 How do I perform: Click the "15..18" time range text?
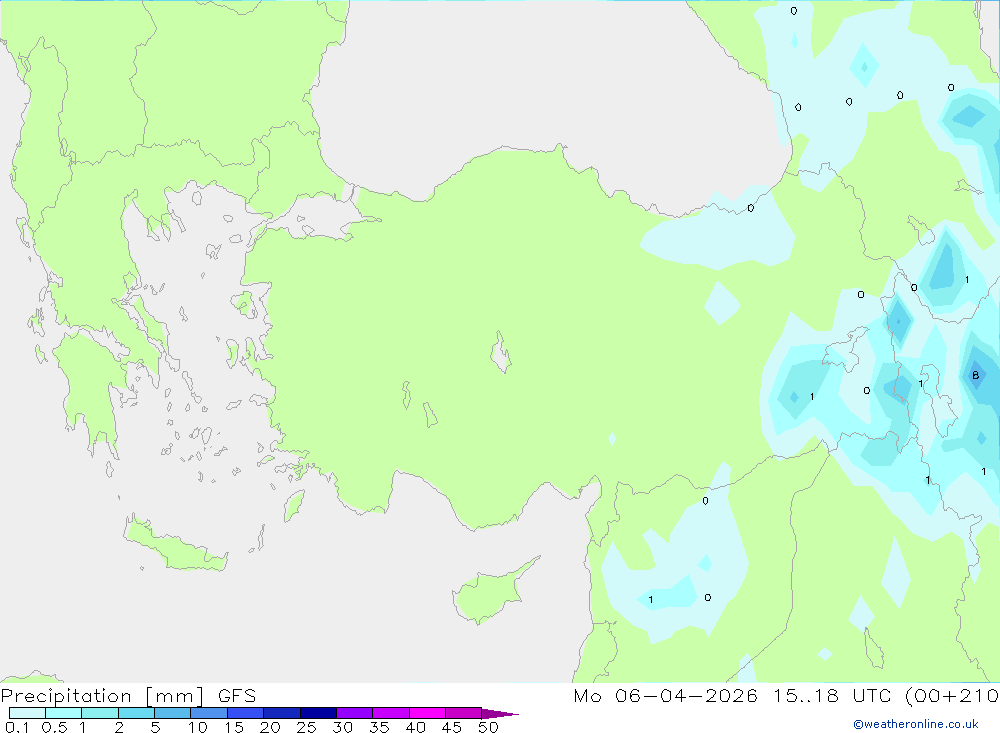click(x=805, y=695)
